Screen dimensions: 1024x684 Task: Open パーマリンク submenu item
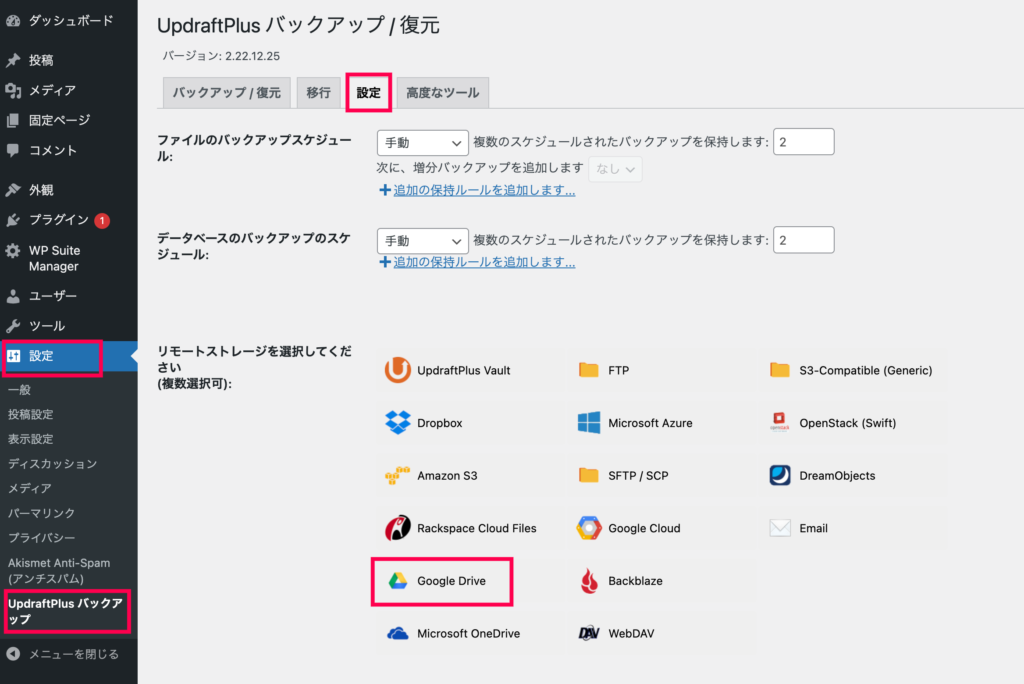(x=41, y=513)
